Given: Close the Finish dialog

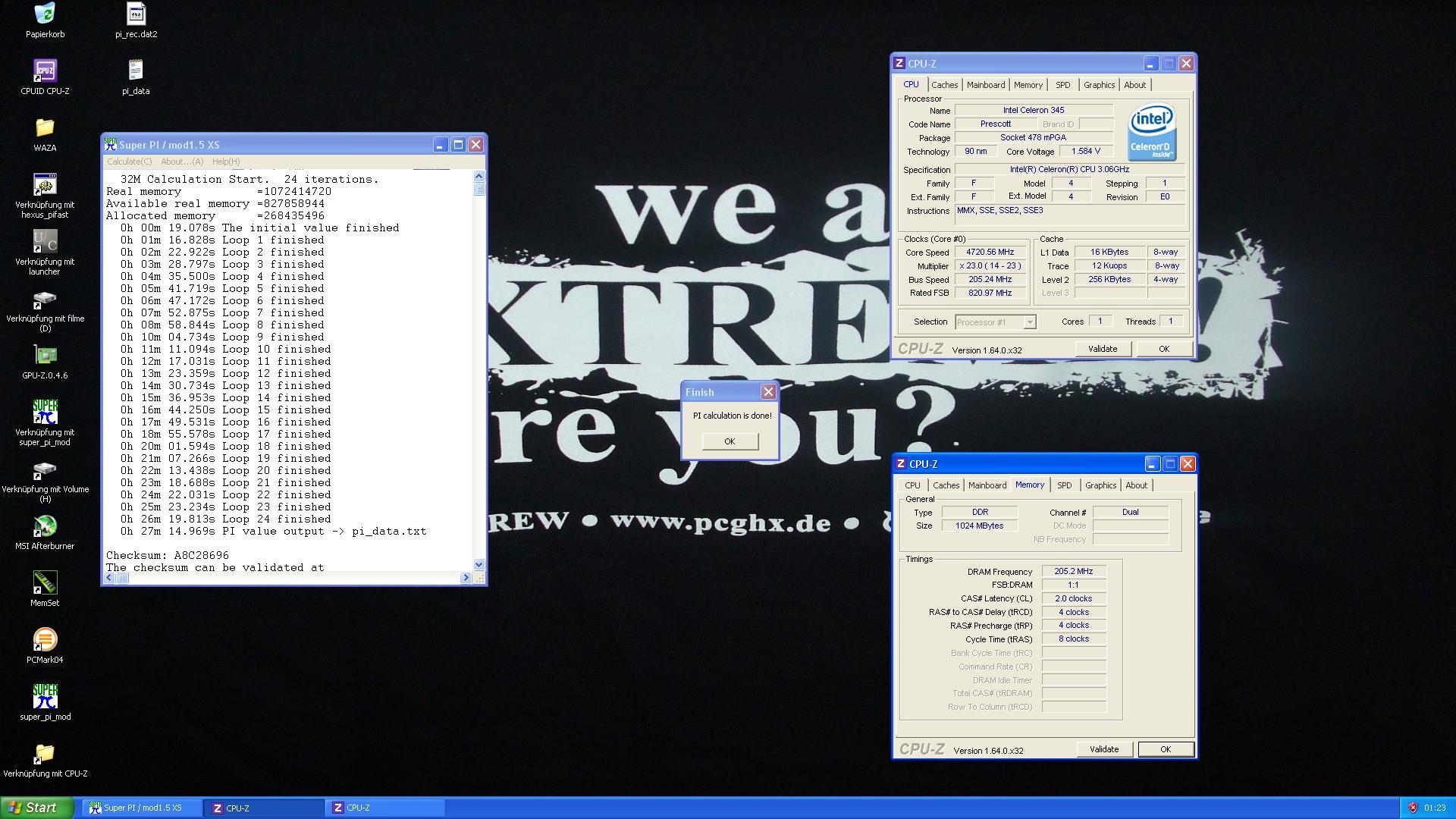Looking at the screenshot, I should 768,392.
